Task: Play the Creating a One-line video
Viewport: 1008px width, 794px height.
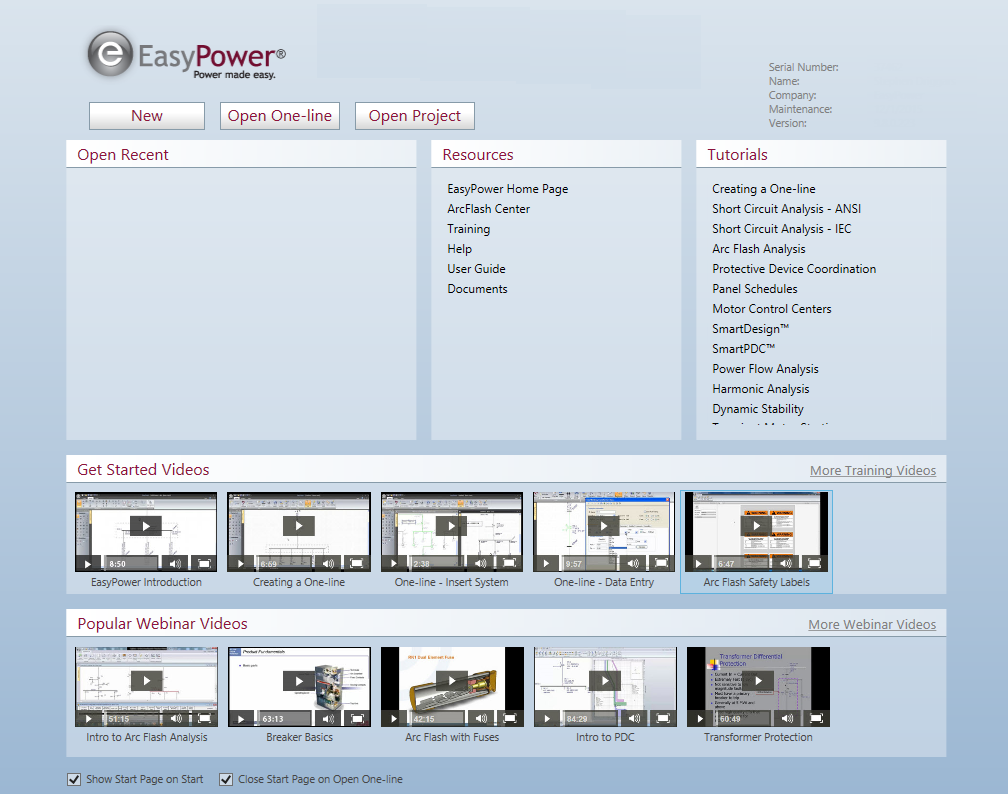Action: 298,526
